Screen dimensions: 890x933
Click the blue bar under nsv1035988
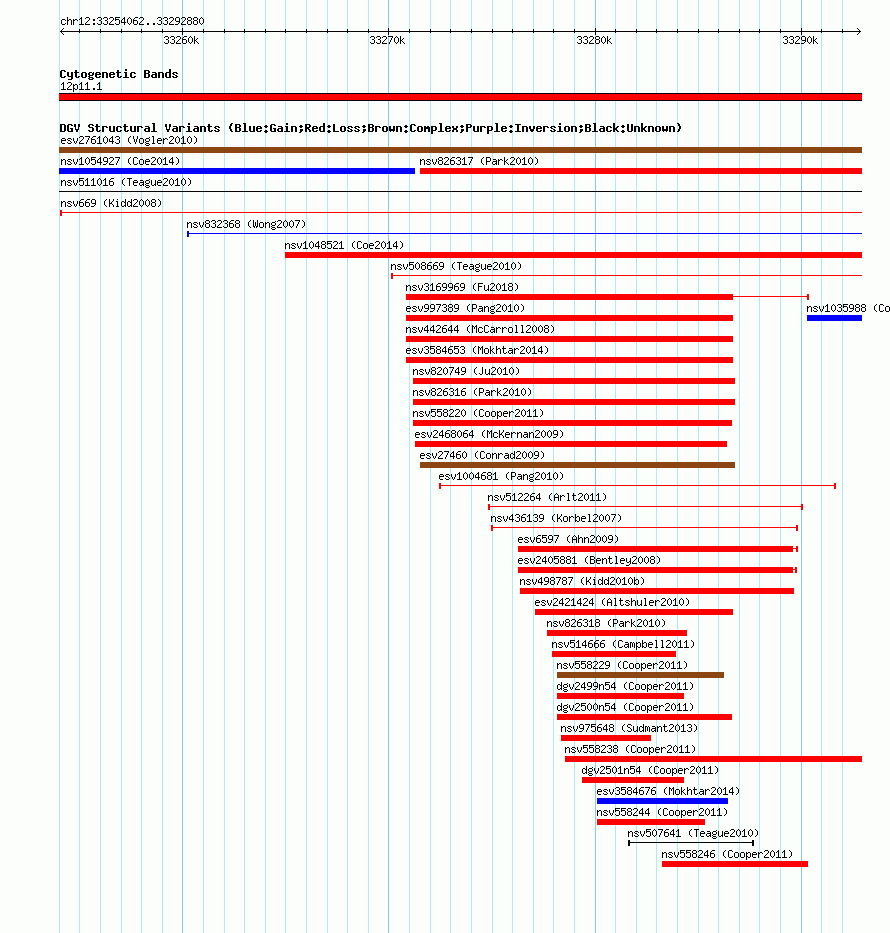834,318
